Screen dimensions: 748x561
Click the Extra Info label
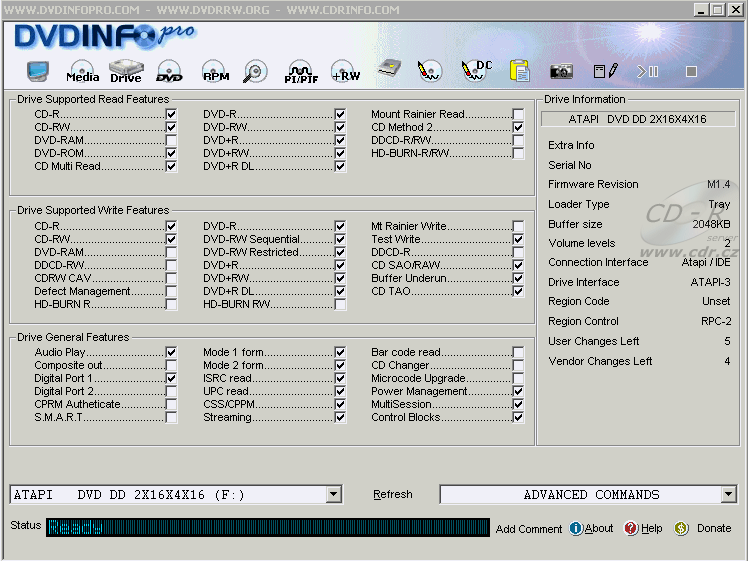[571, 145]
